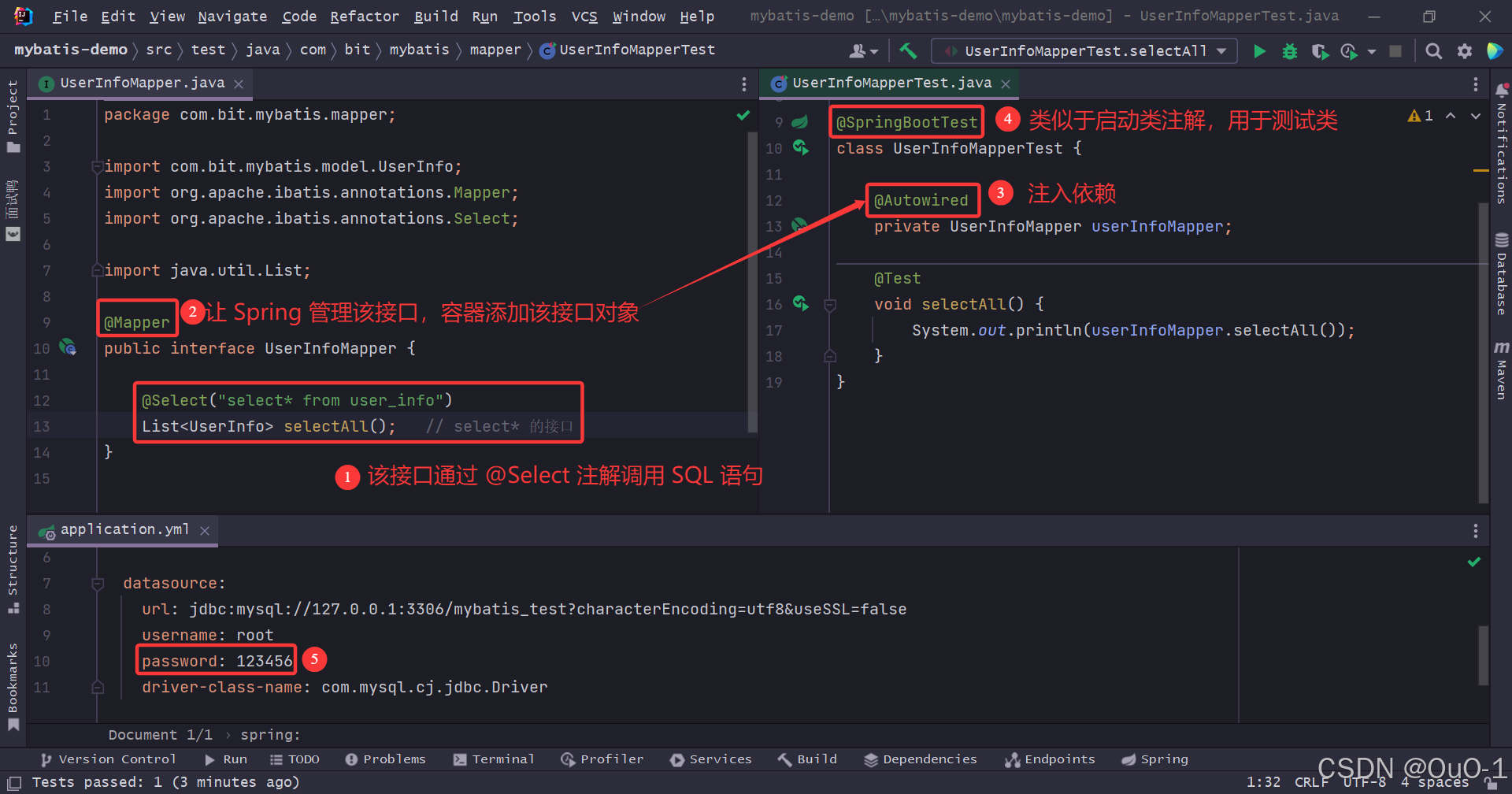Run the UserInfoMapperTest.selectAll configuration

(x=1259, y=51)
